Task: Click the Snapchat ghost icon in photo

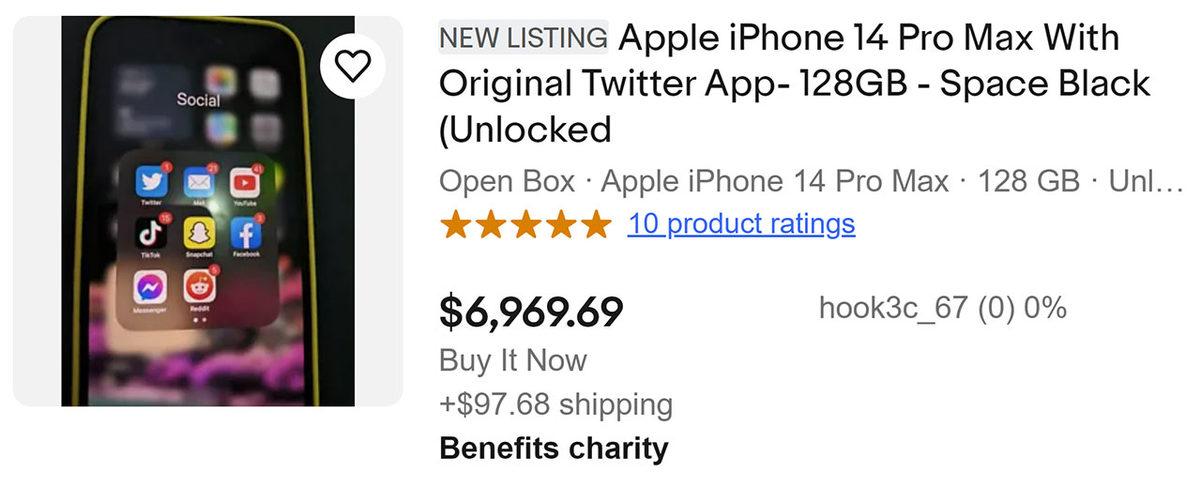Action: pos(198,234)
